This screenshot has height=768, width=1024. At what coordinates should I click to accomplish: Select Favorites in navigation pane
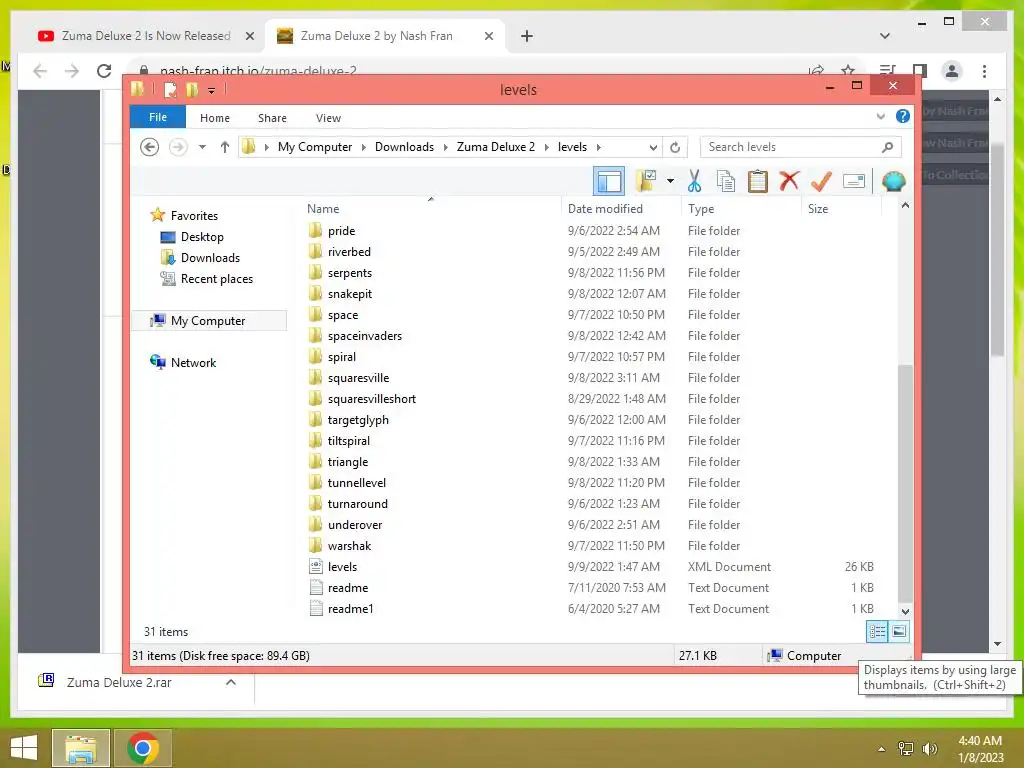[194, 216]
